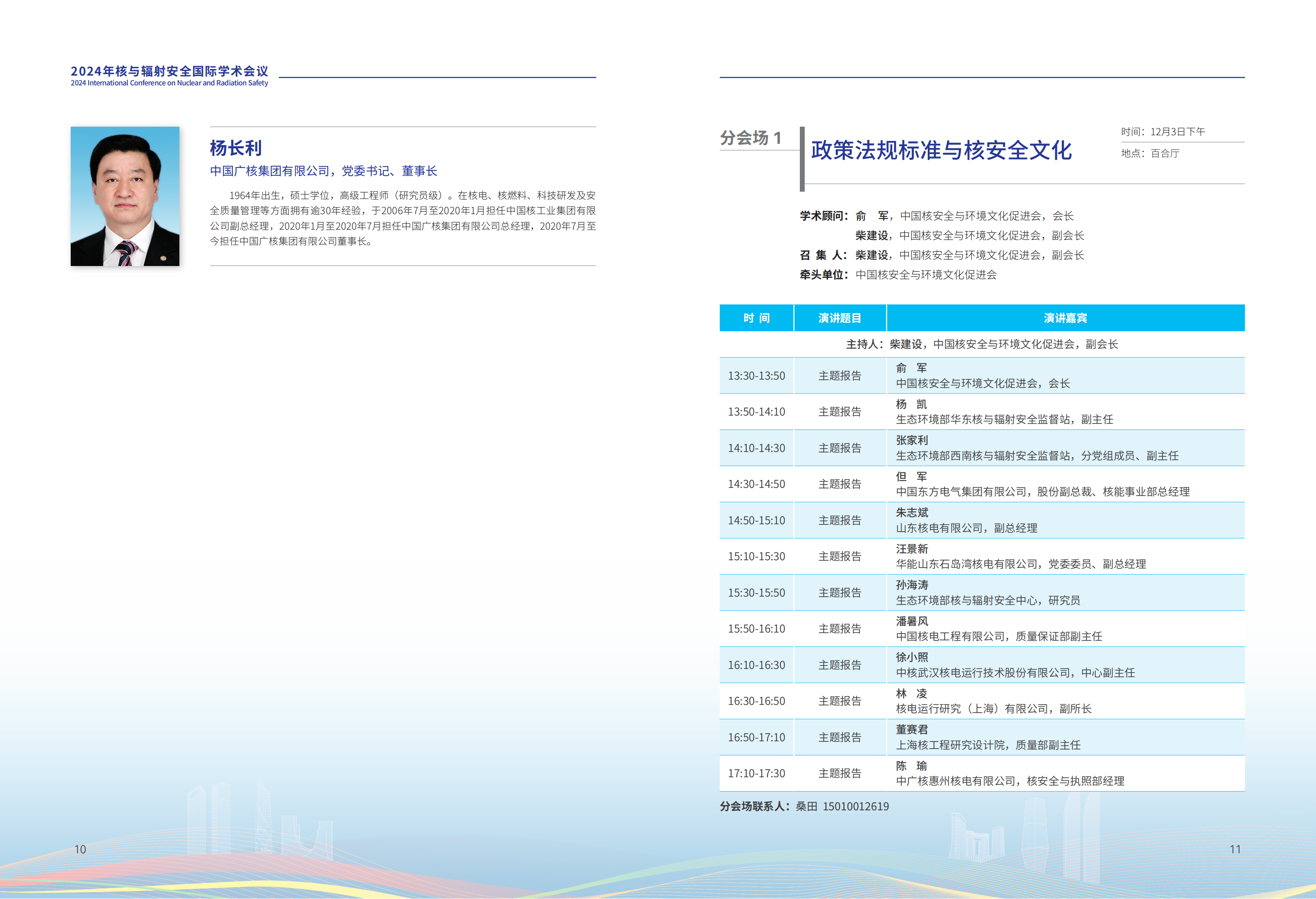The image size is (1316, 899).
Task: Click the time cell 13:30-13:50
Action: [756, 376]
